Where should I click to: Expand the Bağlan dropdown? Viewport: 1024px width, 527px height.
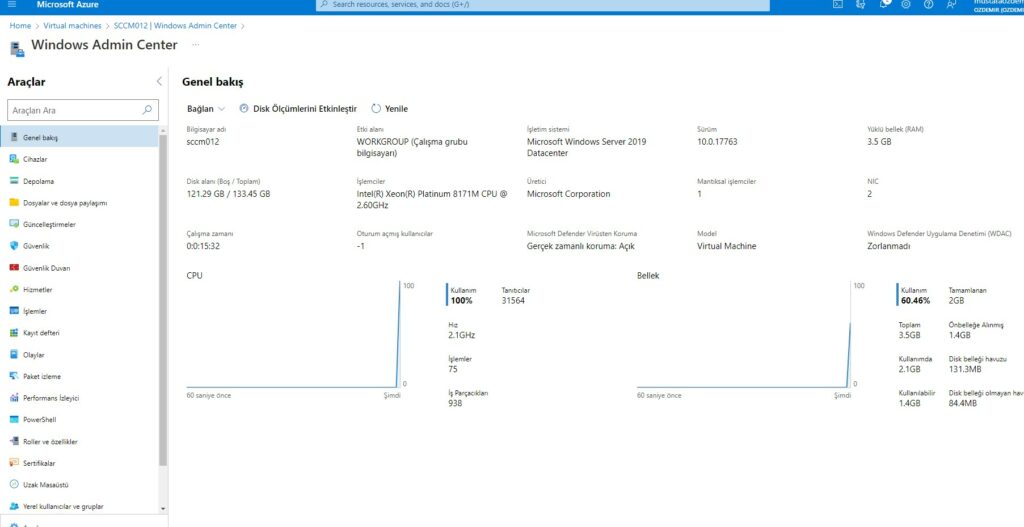[x=206, y=109]
